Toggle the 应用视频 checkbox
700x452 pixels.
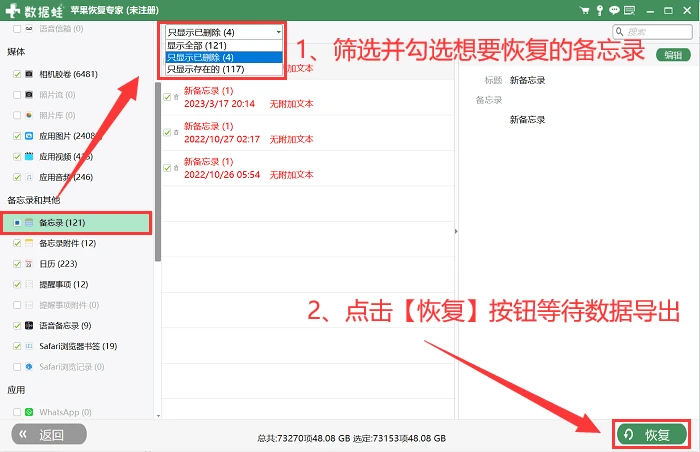(17, 156)
